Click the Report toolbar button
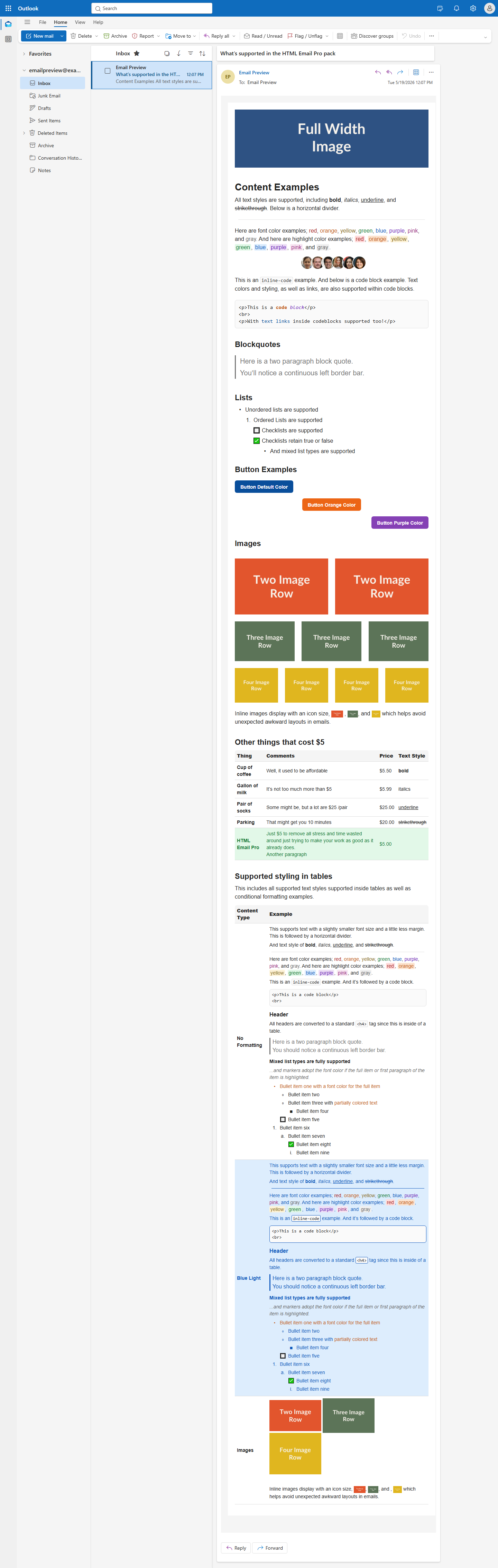The height and width of the screenshot is (1568, 498). pyautogui.click(x=143, y=36)
